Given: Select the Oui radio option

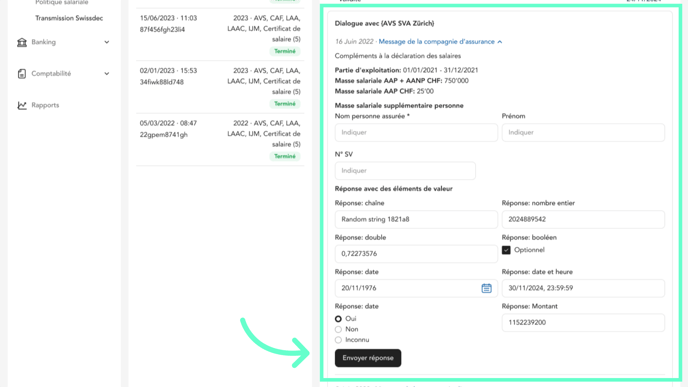Looking at the screenshot, I should (338, 319).
